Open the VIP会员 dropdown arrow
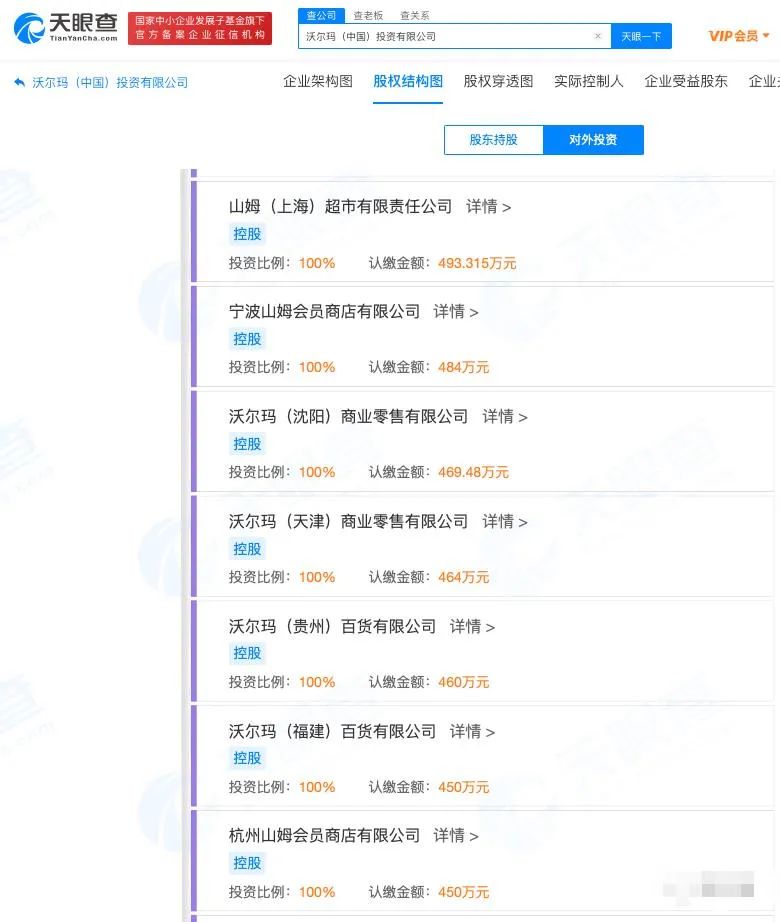 (766, 36)
